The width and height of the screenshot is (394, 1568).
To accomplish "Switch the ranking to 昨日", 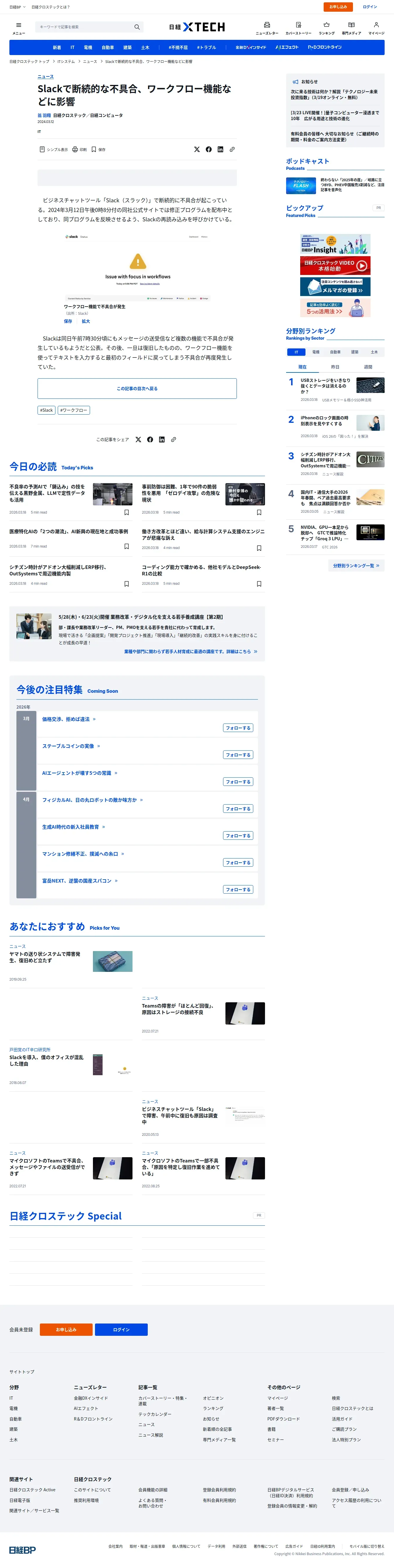I will [x=335, y=367].
